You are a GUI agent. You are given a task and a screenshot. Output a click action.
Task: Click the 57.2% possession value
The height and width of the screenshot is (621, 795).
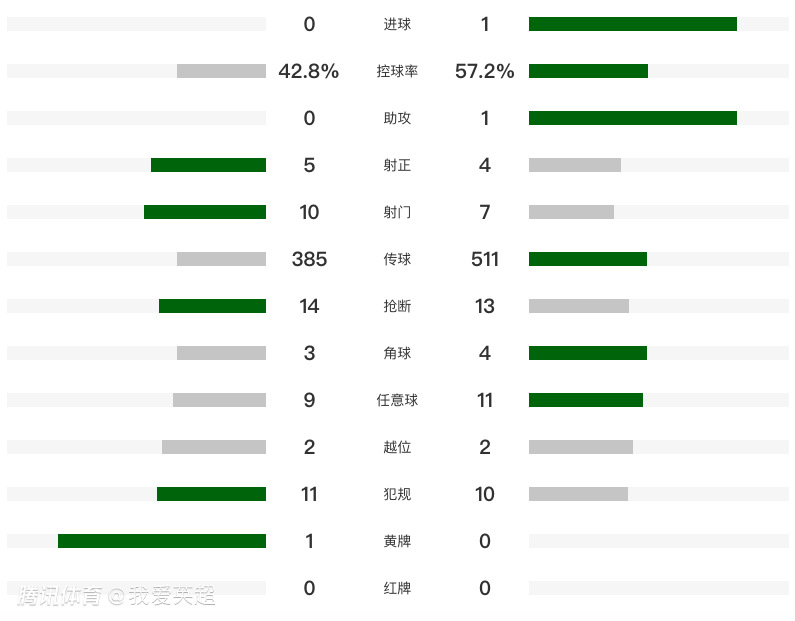485,71
